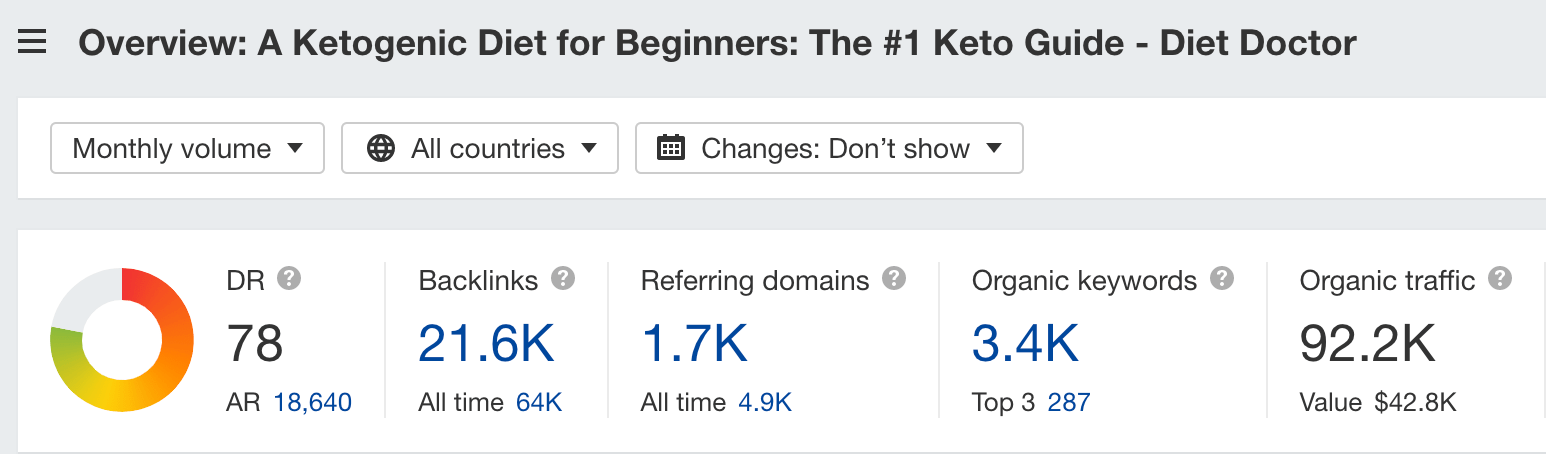1546x454 pixels.
Task: Open the 1.7K referring domains report
Action: [694, 343]
